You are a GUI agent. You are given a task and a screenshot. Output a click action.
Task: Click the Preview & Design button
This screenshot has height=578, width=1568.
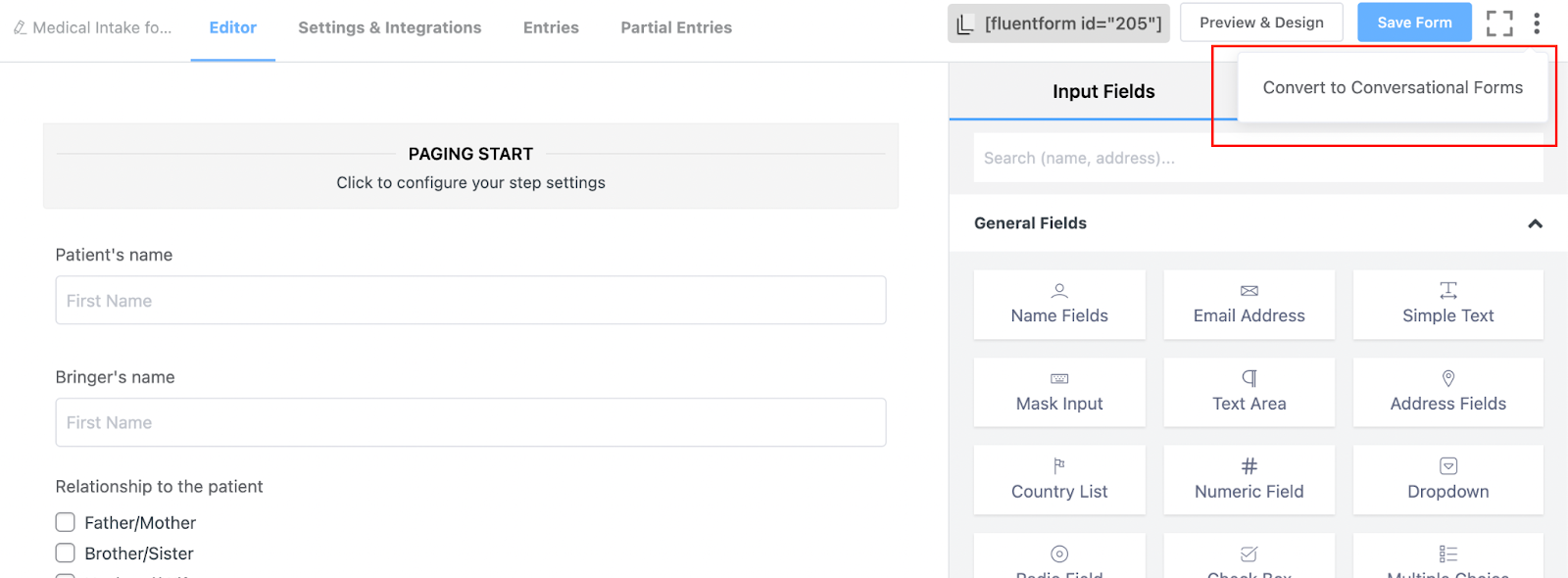point(1260,23)
